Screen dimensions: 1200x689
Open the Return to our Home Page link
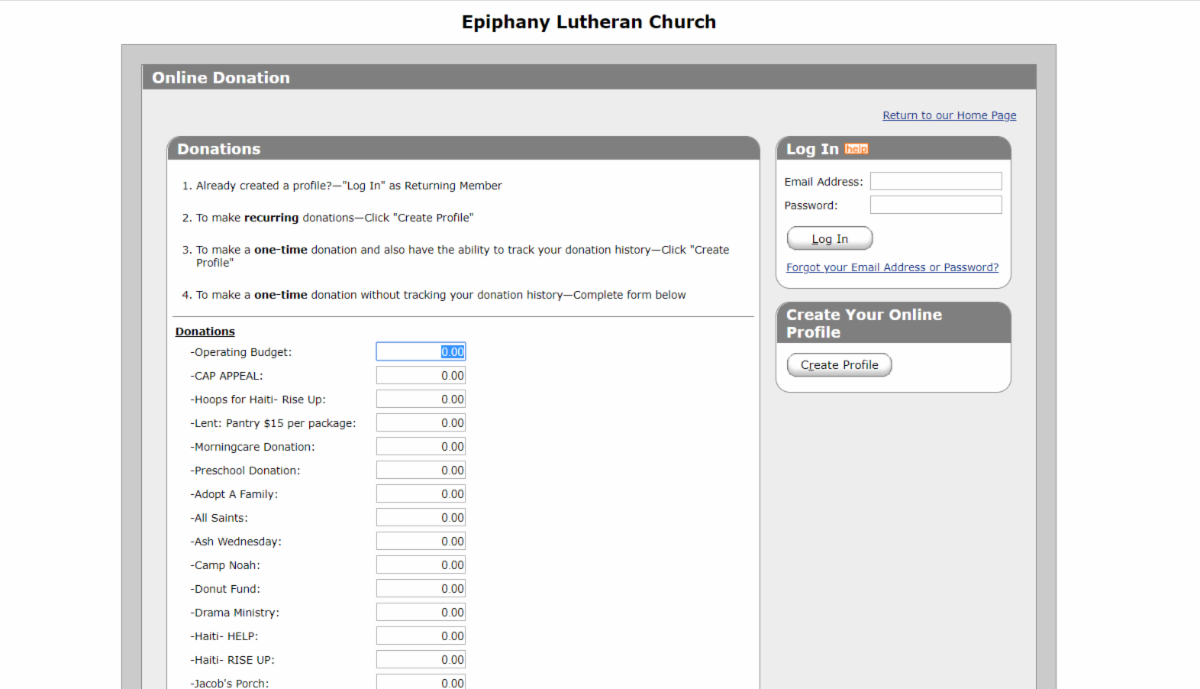point(949,115)
